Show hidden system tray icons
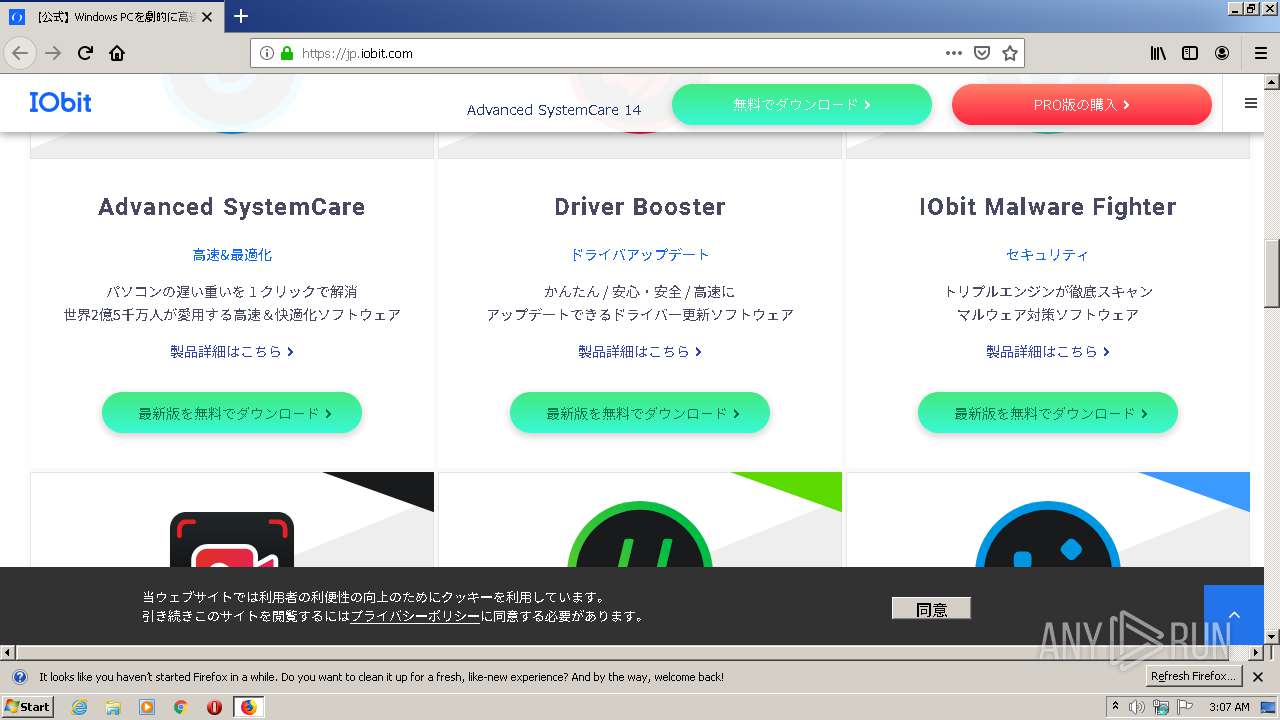The width and height of the screenshot is (1280, 720). [x=1116, y=707]
